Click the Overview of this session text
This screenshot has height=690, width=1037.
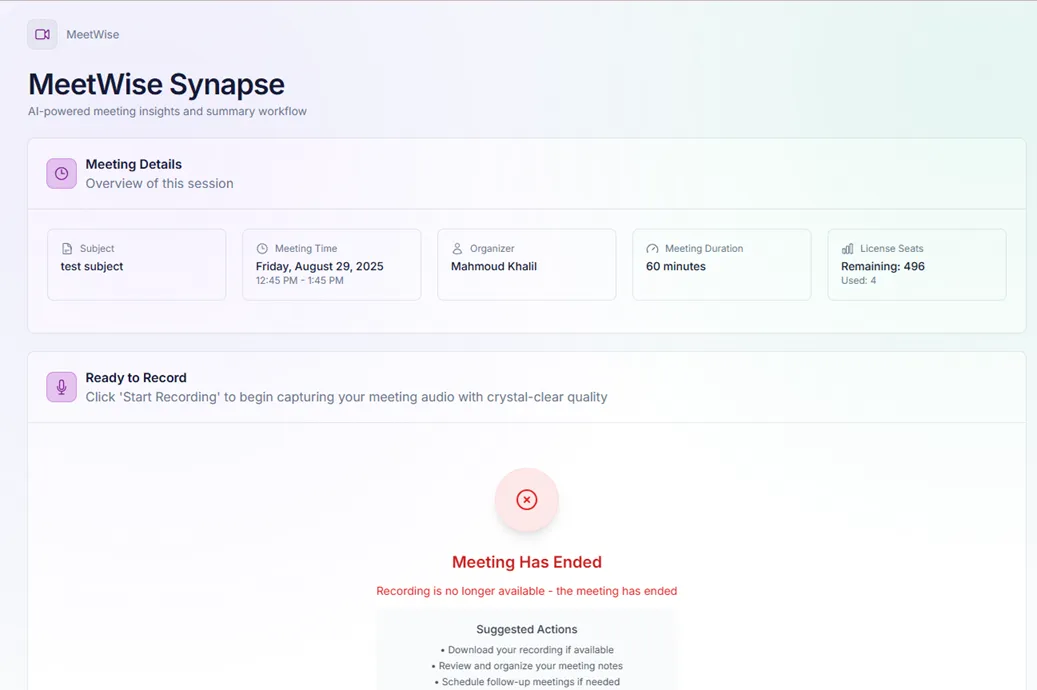[159, 183]
